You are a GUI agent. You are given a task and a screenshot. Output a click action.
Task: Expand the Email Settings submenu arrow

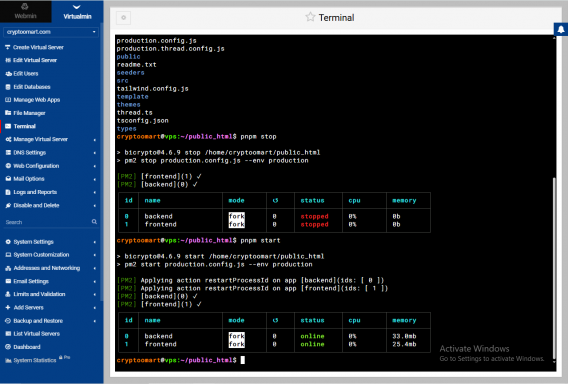pos(95,281)
